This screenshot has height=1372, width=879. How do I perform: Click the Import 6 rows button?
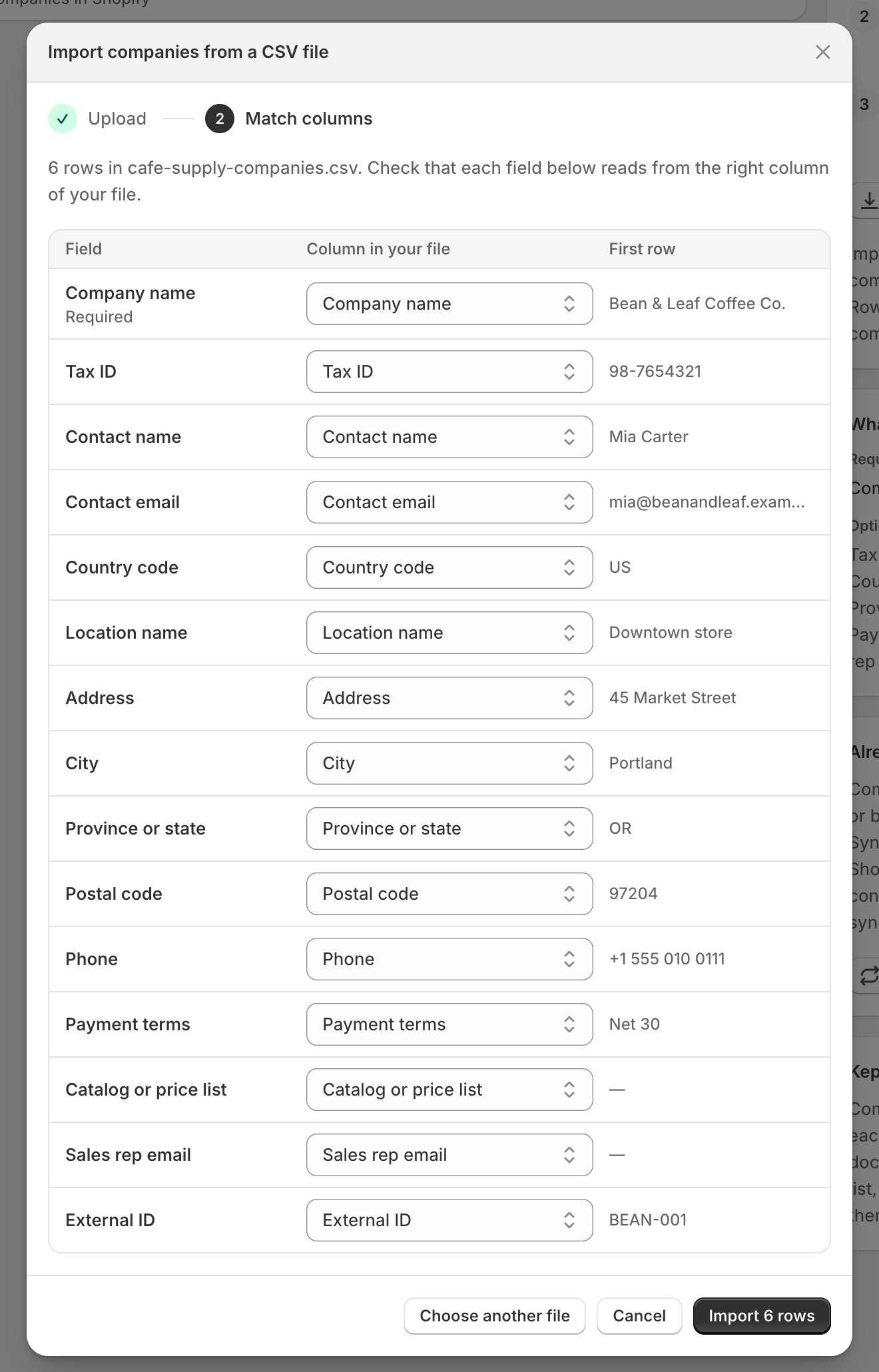(x=762, y=1316)
